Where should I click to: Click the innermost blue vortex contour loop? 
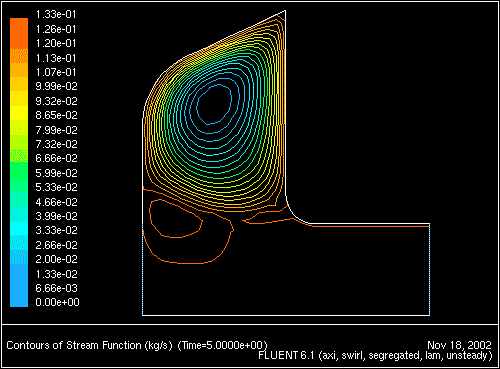pos(214,104)
